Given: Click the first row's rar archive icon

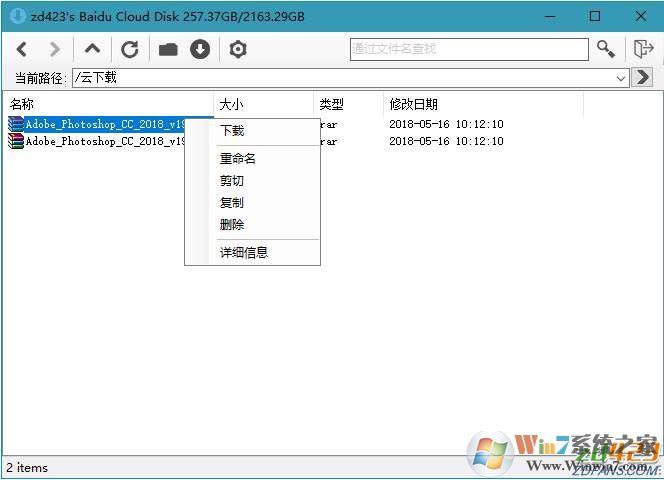Looking at the screenshot, I should pos(16,124).
